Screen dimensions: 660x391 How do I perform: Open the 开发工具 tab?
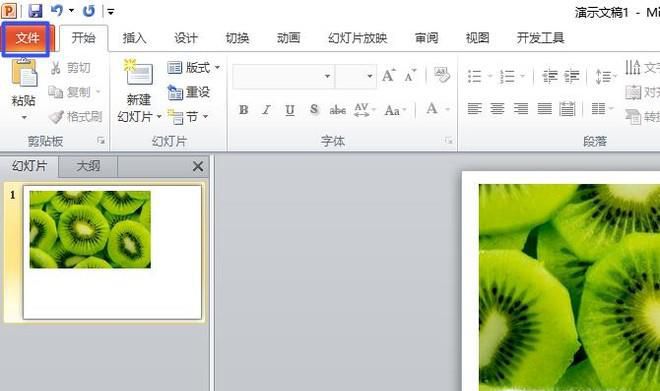click(x=540, y=38)
